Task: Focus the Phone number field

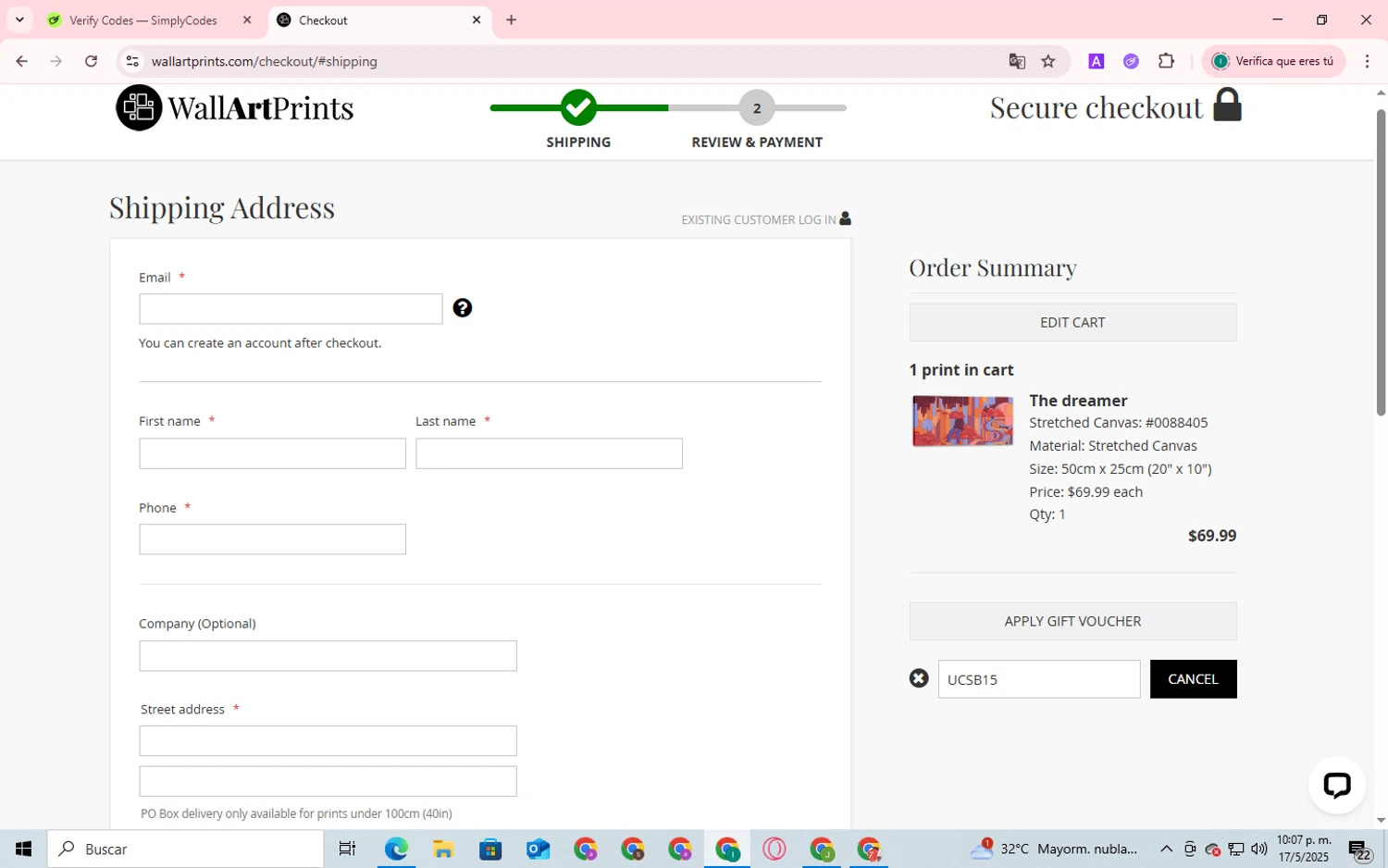Action: pos(272,539)
